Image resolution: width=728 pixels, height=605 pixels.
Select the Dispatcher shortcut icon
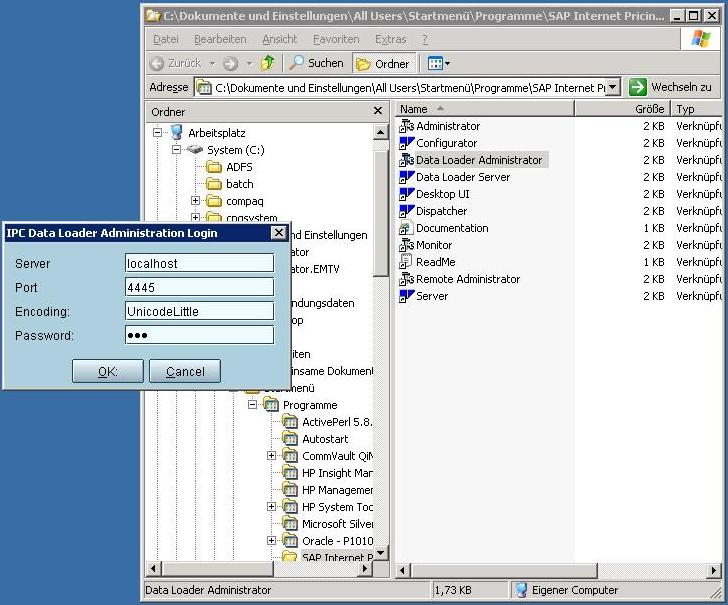pyautogui.click(x=406, y=211)
